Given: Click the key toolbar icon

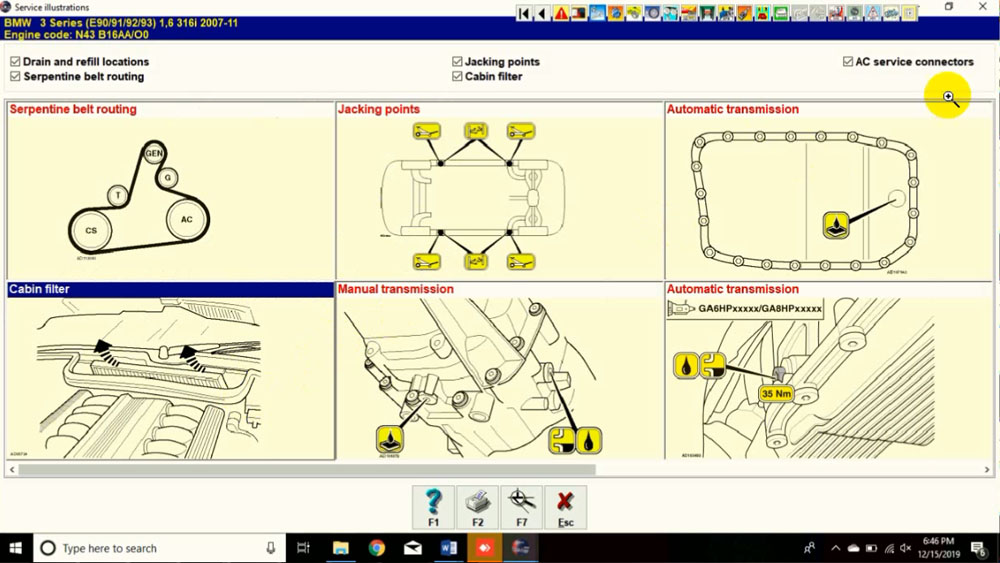Looking at the screenshot, I should pyautogui.click(x=891, y=13).
